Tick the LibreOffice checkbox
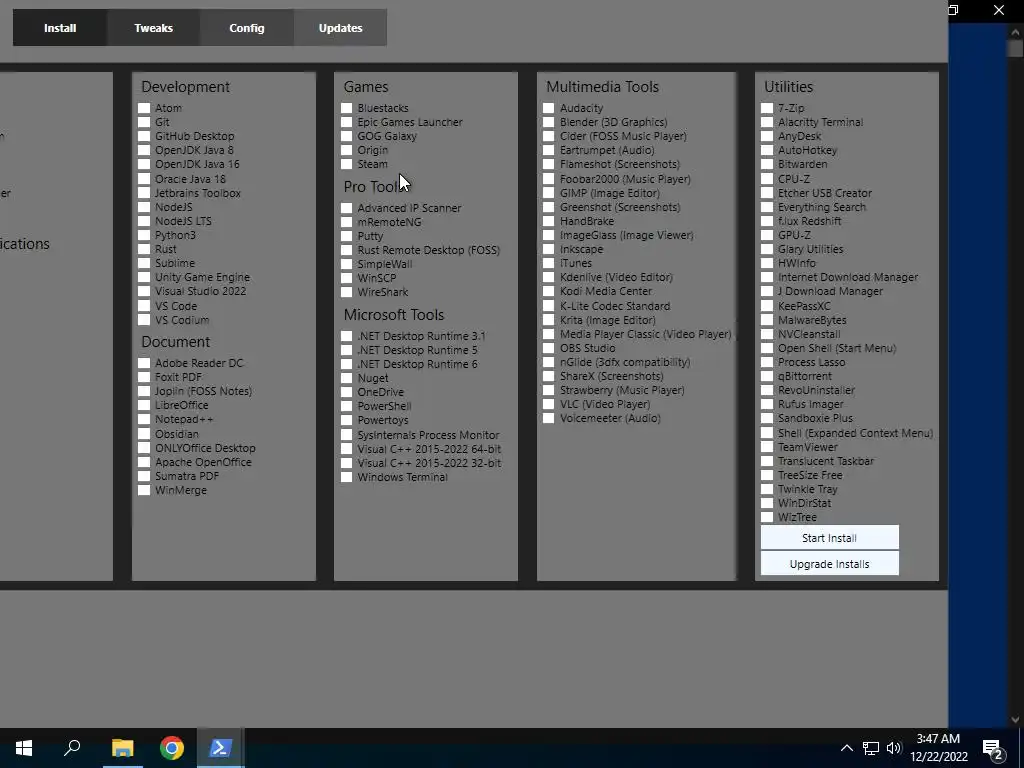The width and height of the screenshot is (1024, 768). pyautogui.click(x=144, y=405)
